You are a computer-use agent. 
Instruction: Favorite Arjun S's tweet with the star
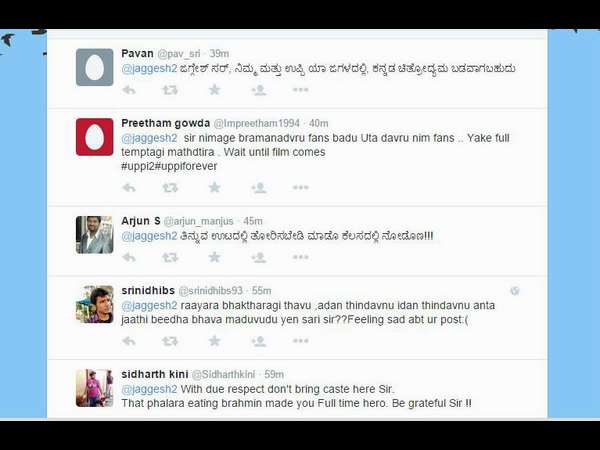215,257
